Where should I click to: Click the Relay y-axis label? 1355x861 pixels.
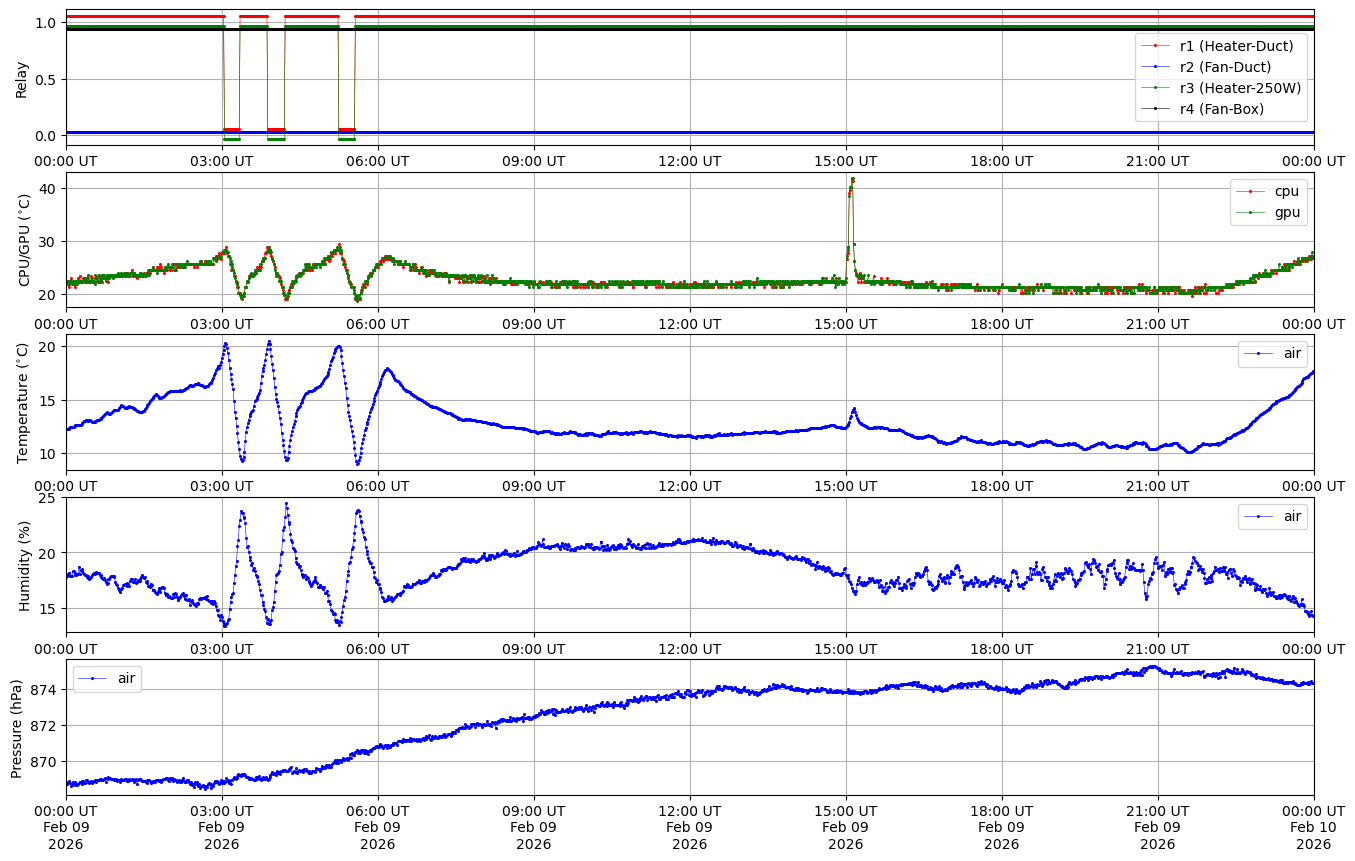tap(22, 78)
